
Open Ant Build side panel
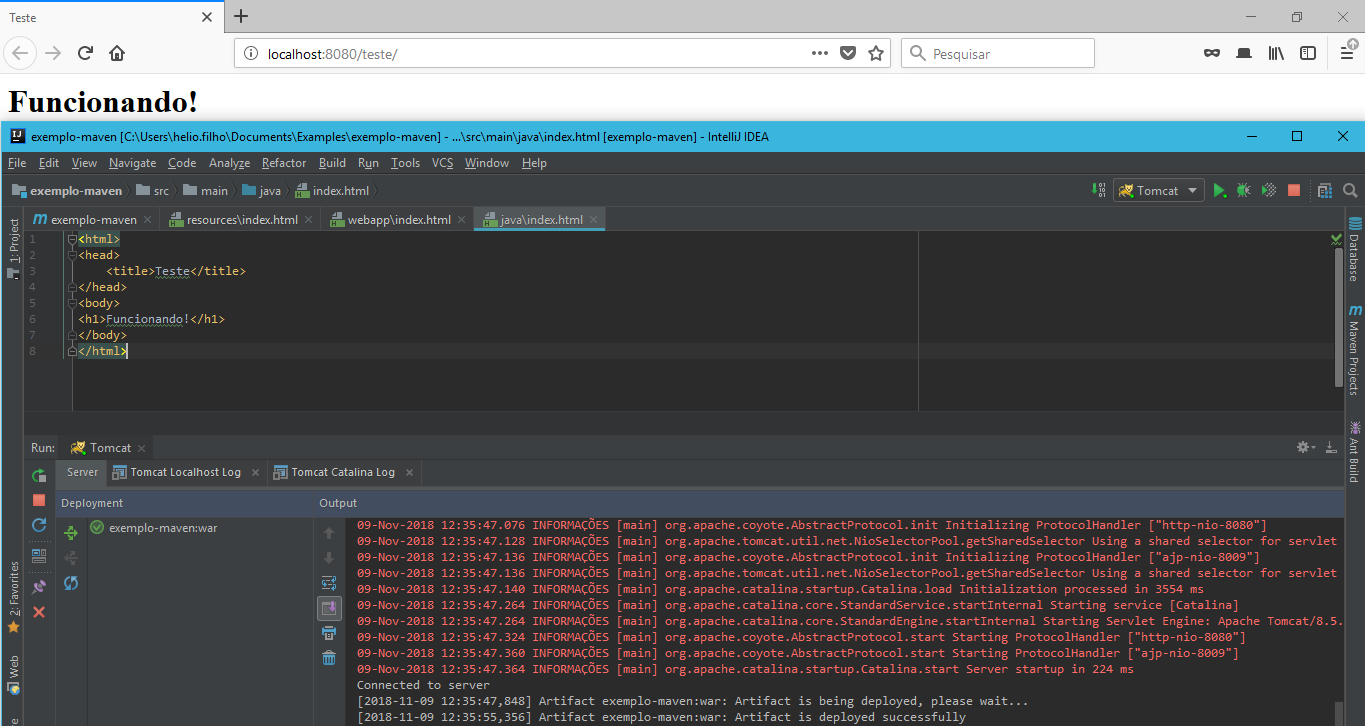(1355, 451)
